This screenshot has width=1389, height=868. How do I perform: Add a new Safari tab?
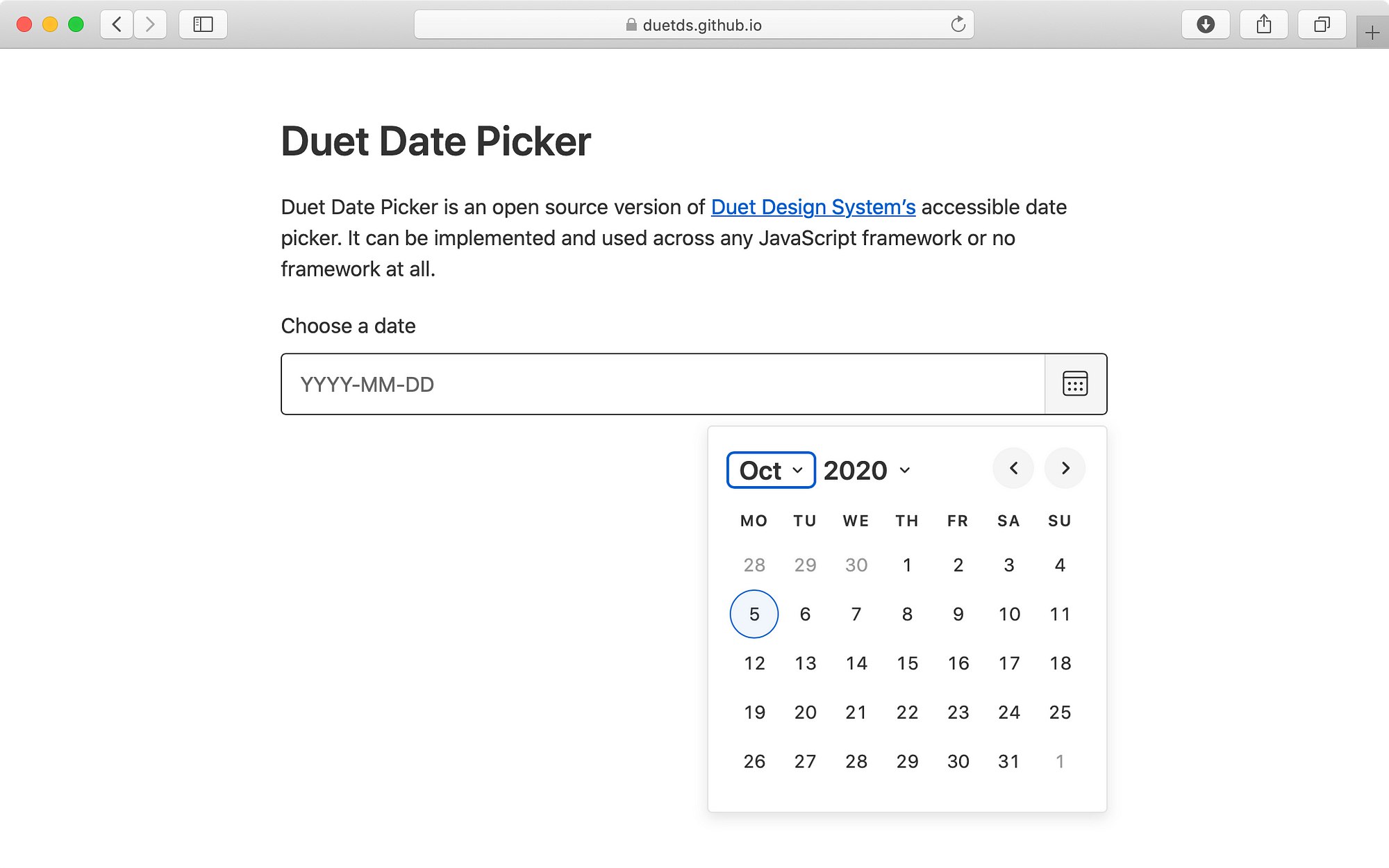(1372, 33)
